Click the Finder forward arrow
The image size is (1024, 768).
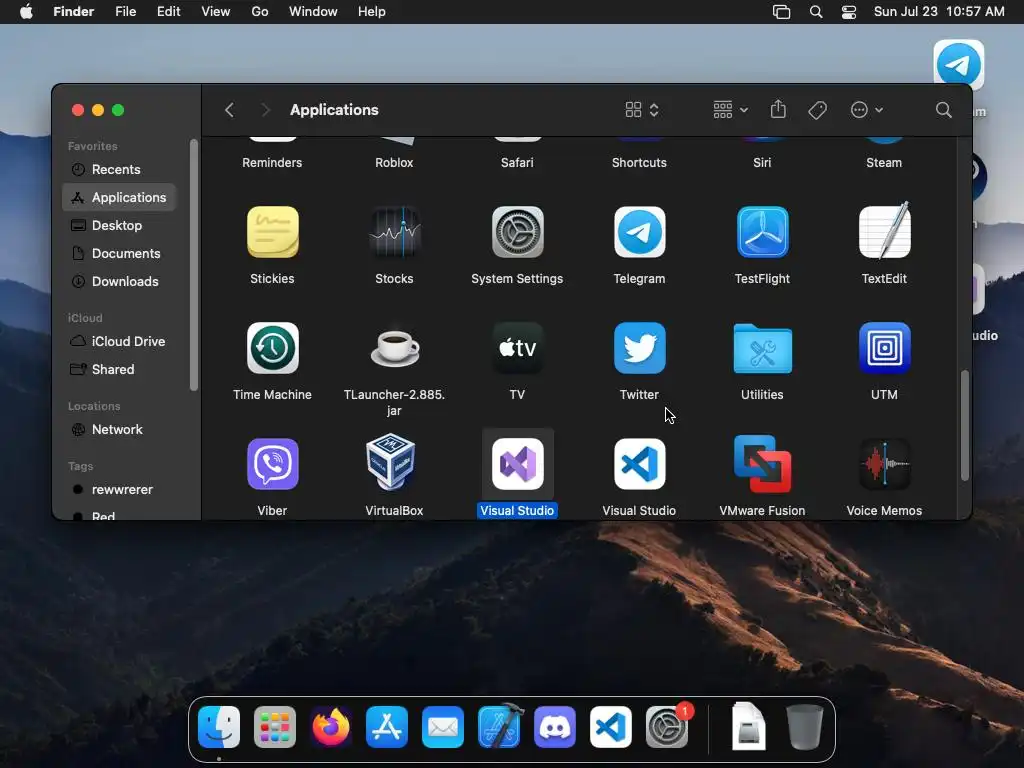pyautogui.click(x=265, y=110)
